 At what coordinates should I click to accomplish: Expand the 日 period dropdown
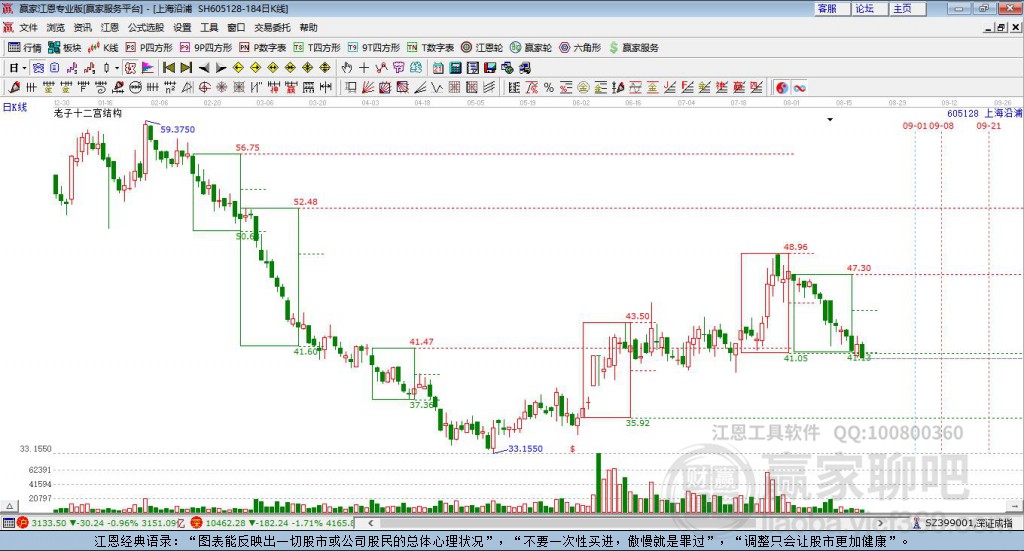click(25, 68)
